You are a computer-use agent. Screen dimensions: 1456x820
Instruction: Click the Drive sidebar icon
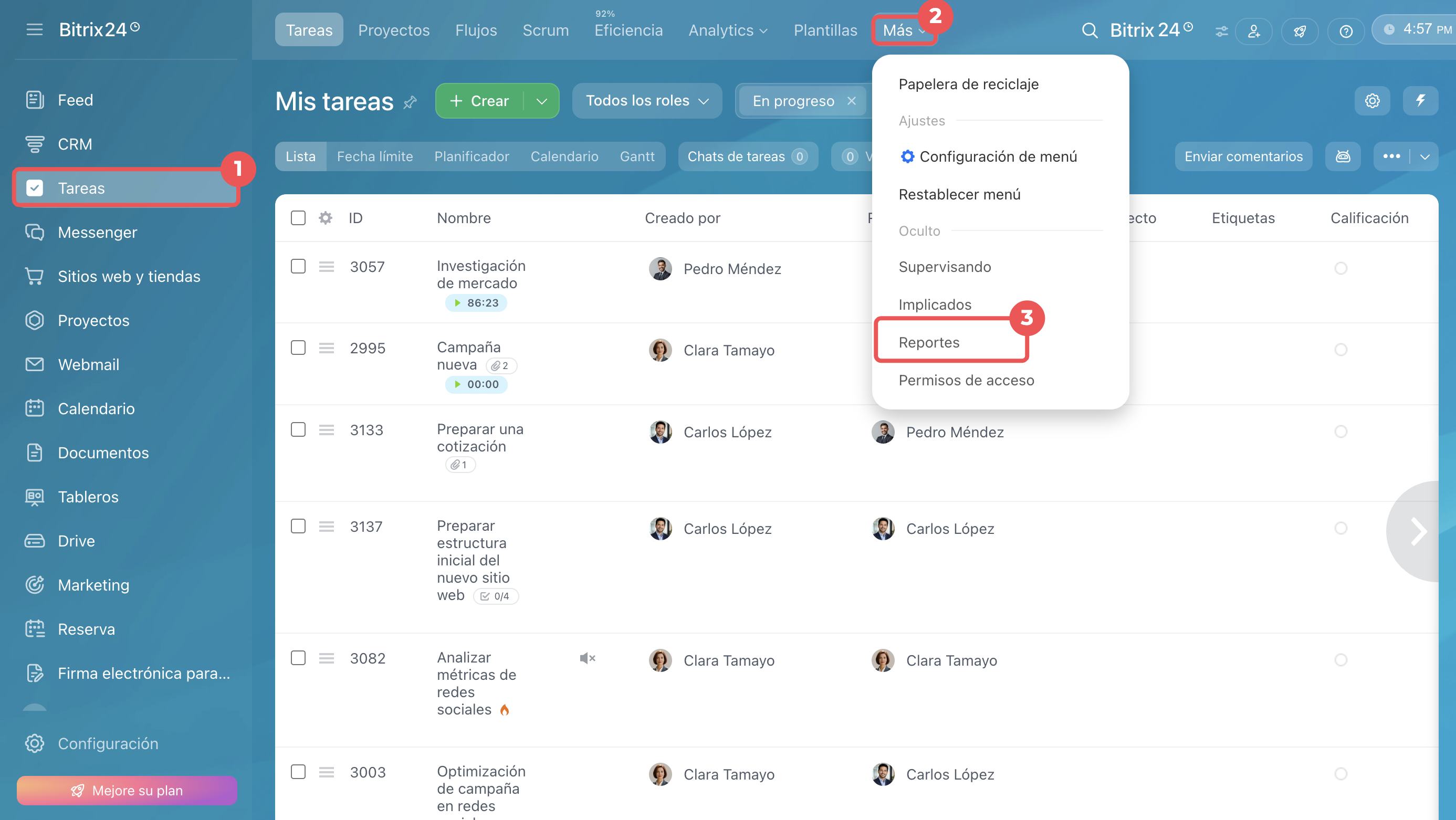click(x=35, y=541)
